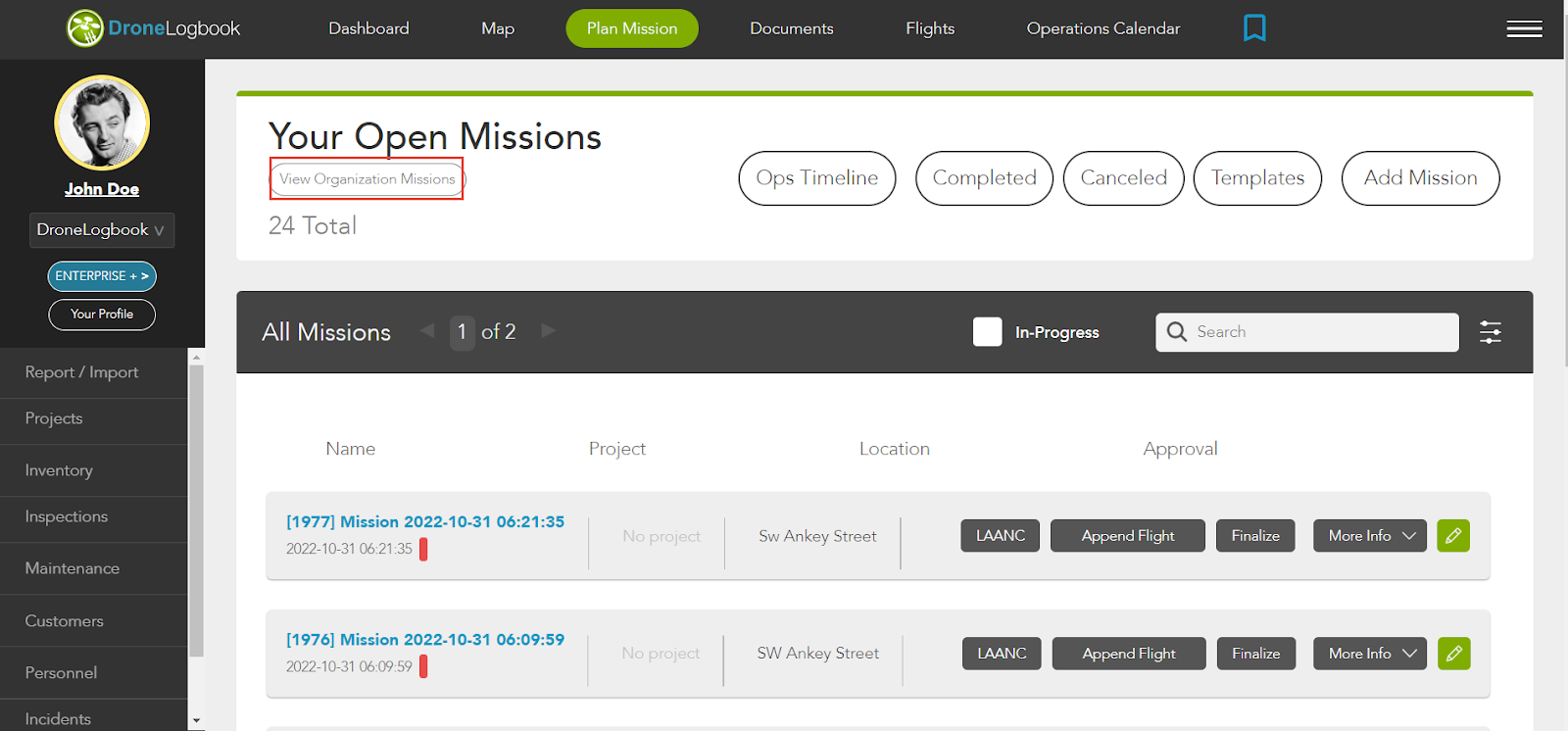Viewport: 1568px width, 731px height.
Task: Open the missions filter settings icon
Action: 1491,332
